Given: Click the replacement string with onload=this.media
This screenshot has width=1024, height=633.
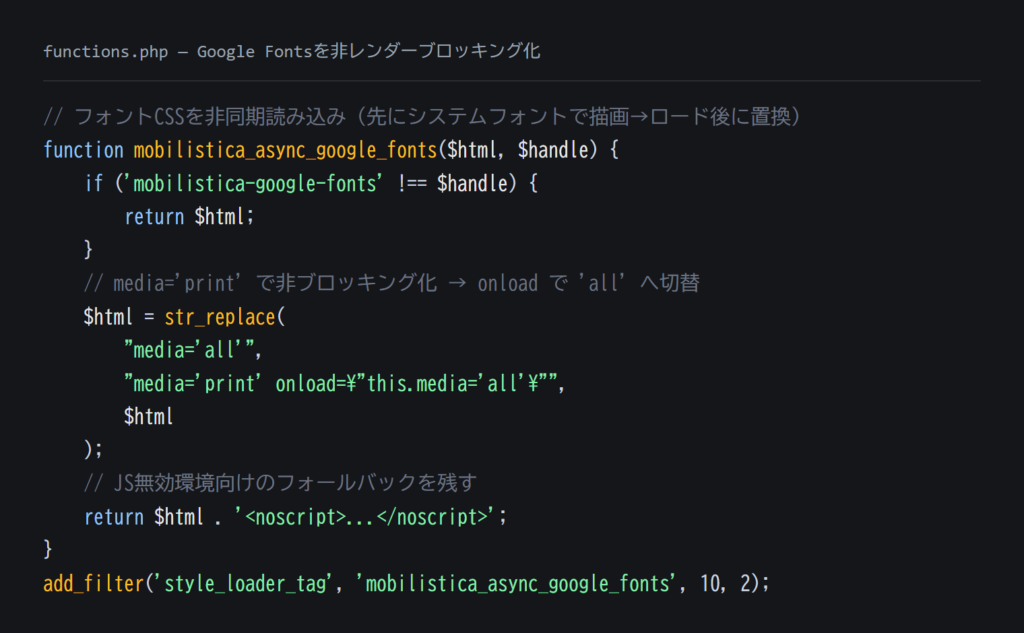Looking at the screenshot, I should pyautogui.click(x=340, y=383).
